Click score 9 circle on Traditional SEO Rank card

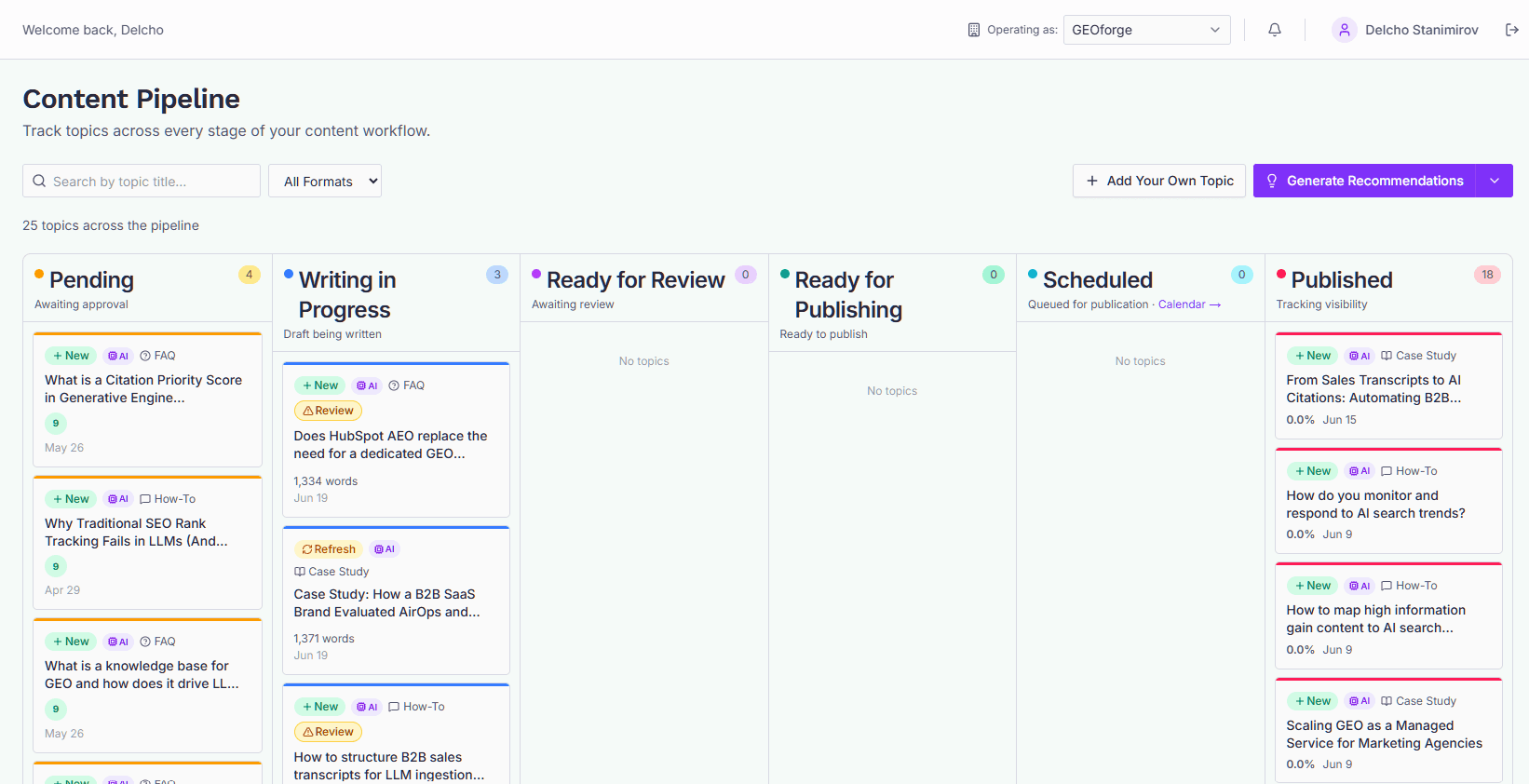pyautogui.click(x=56, y=566)
